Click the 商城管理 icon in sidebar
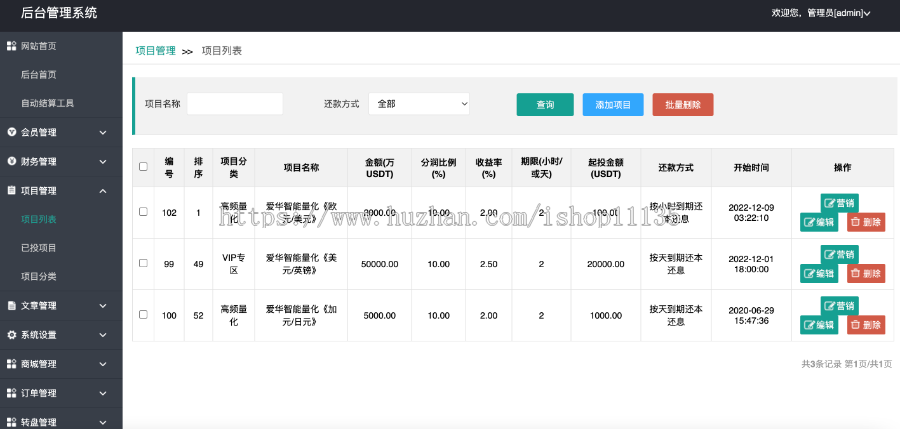Image resolution: width=900 pixels, height=429 pixels. pos(11,364)
